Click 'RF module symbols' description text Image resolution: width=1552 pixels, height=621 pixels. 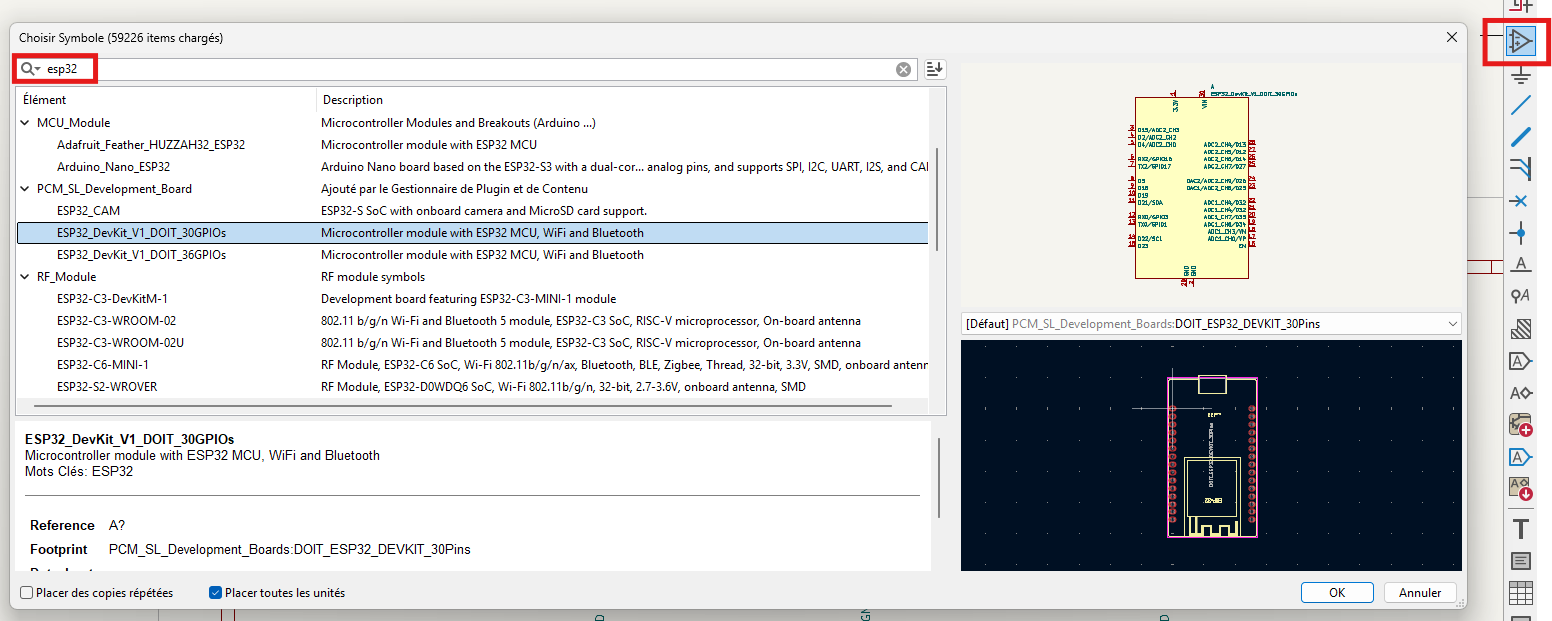373,277
